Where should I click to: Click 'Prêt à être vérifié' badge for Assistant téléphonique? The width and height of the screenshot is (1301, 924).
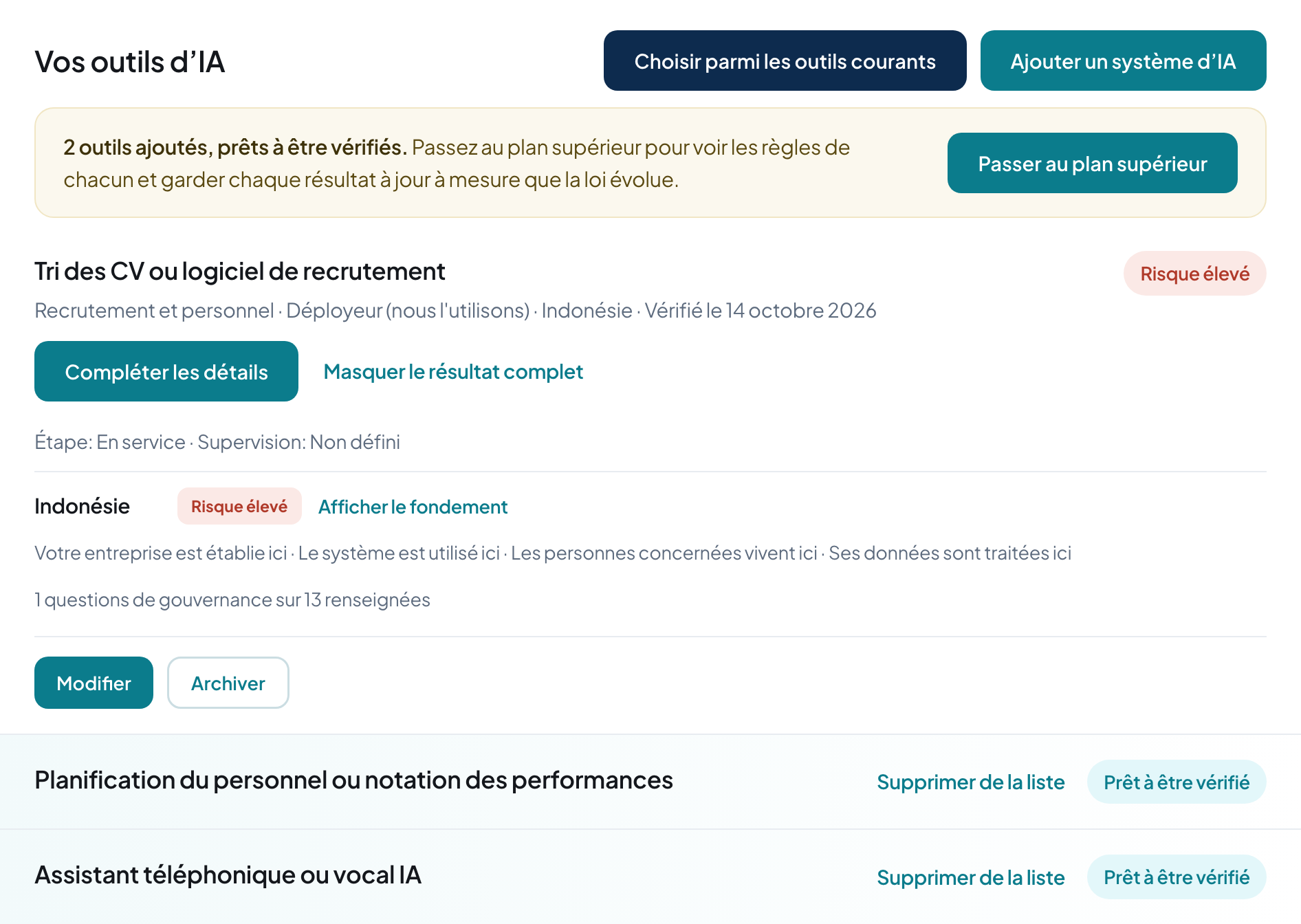pyautogui.click(x=1176, y=877)
